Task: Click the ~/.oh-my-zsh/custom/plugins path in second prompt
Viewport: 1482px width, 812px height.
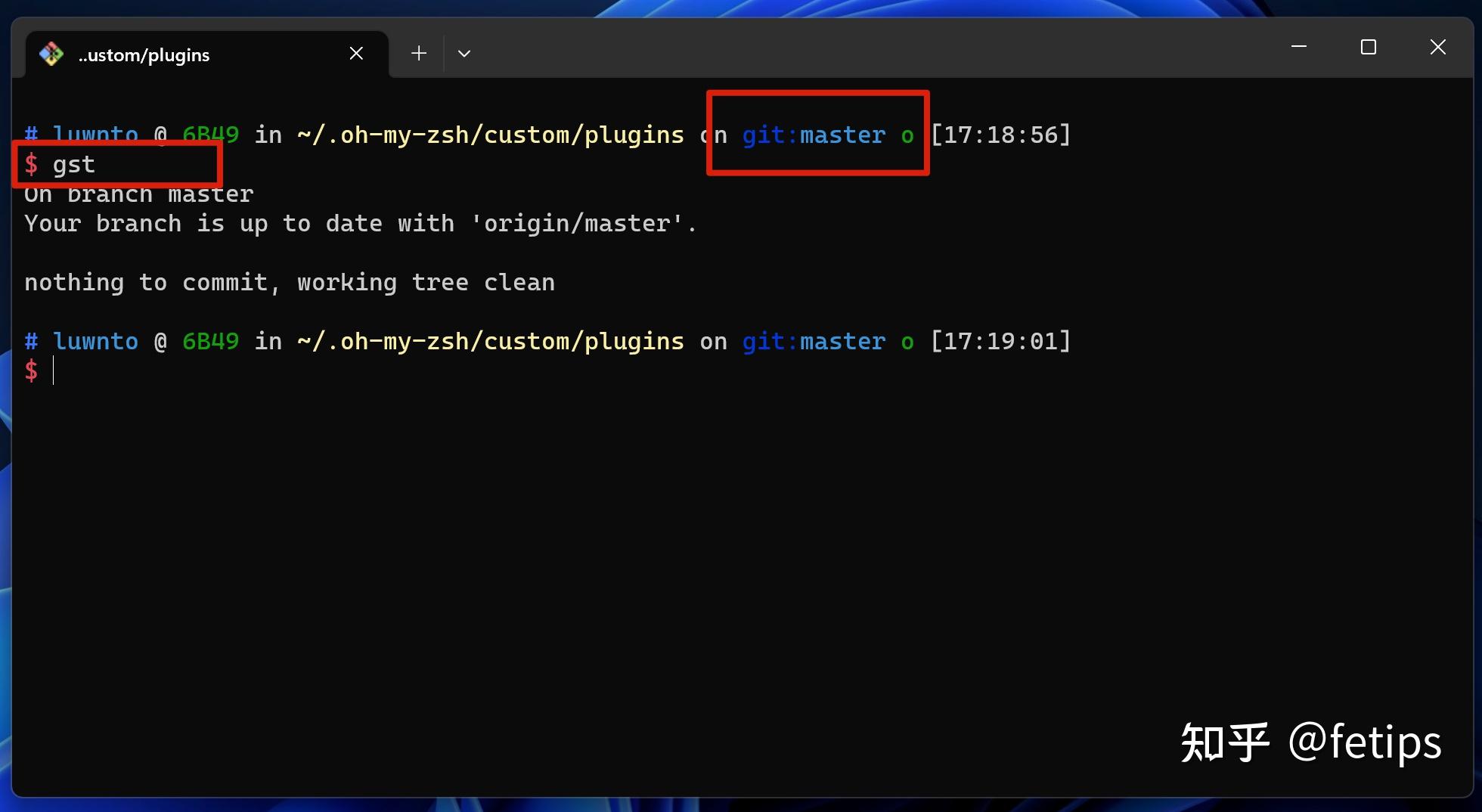Action: [x=491, y=341]
